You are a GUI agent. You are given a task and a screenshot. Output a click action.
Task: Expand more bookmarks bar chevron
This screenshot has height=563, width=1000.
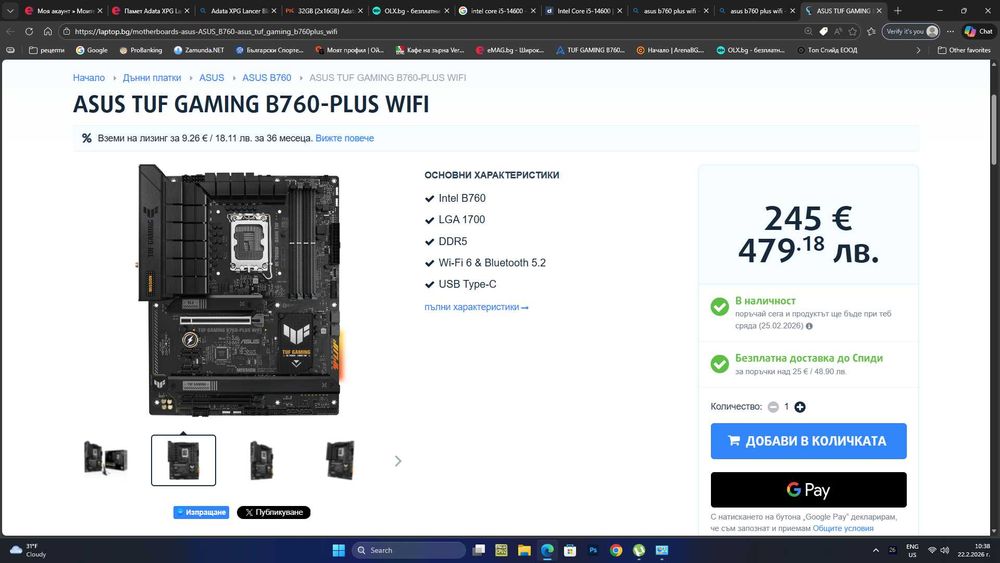(x=918, y=50)
